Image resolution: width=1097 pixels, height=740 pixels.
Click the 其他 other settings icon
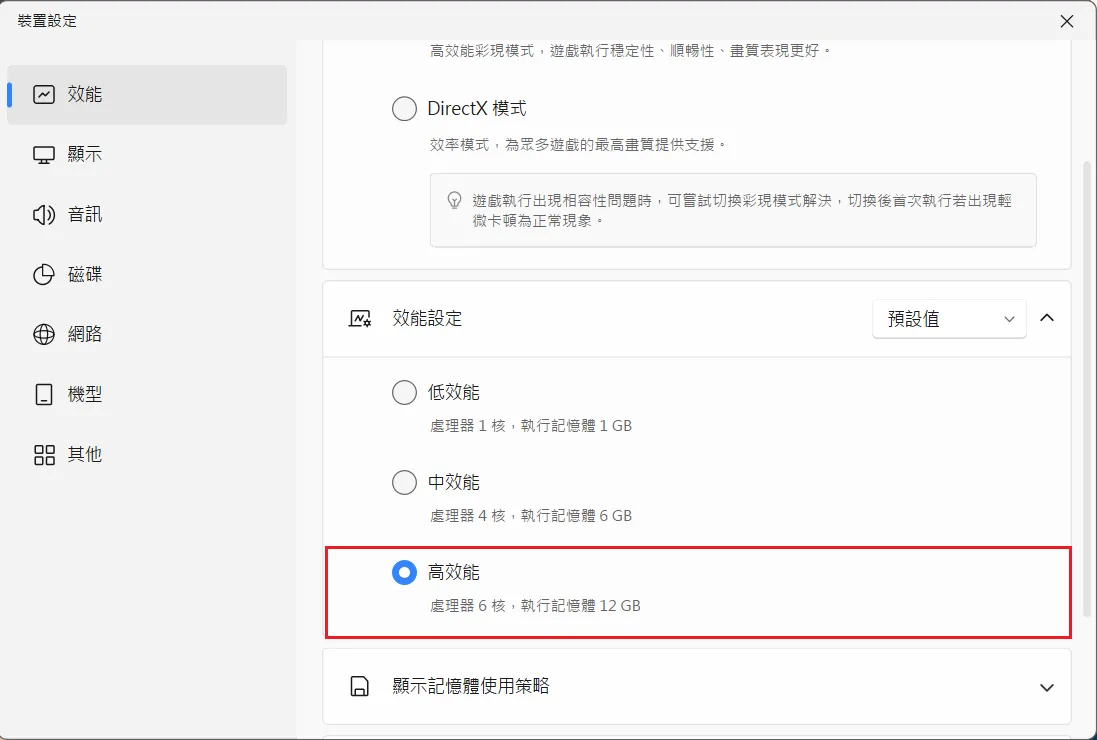pos(41,454)
